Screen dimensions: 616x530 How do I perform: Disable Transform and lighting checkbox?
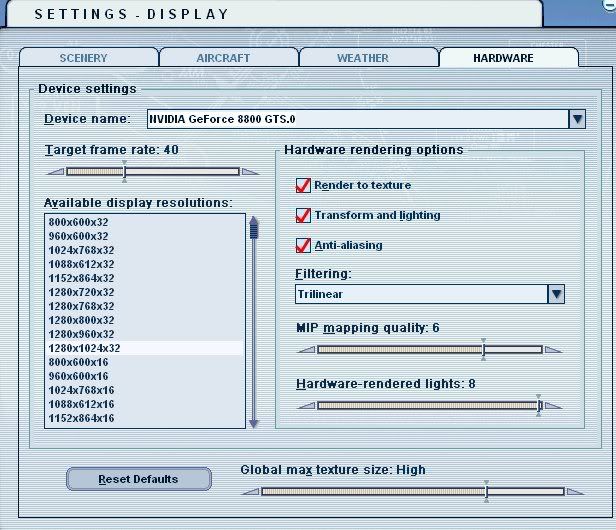click(x=303, y=215)
